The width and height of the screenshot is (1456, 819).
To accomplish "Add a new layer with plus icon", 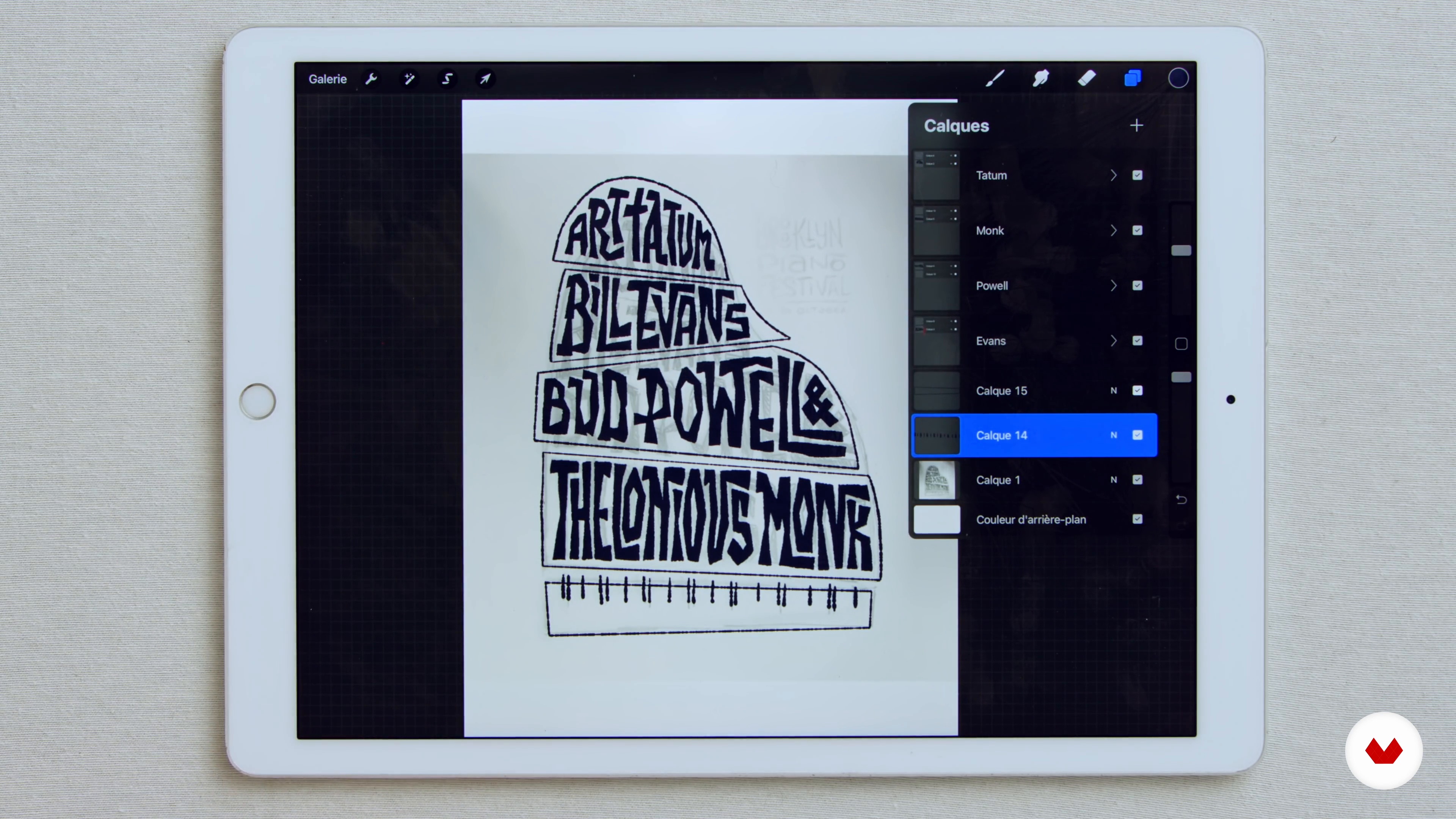I will click(x=1137, y=126).
